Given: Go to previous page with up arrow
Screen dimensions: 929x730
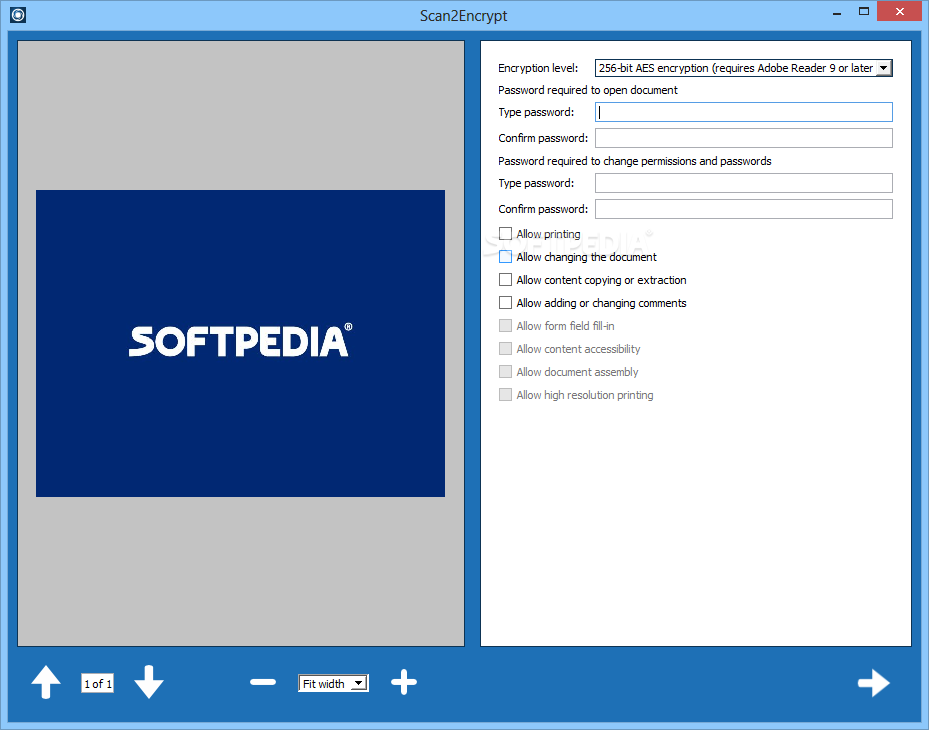Looking at the screenshot, I should tap(46, 682).
